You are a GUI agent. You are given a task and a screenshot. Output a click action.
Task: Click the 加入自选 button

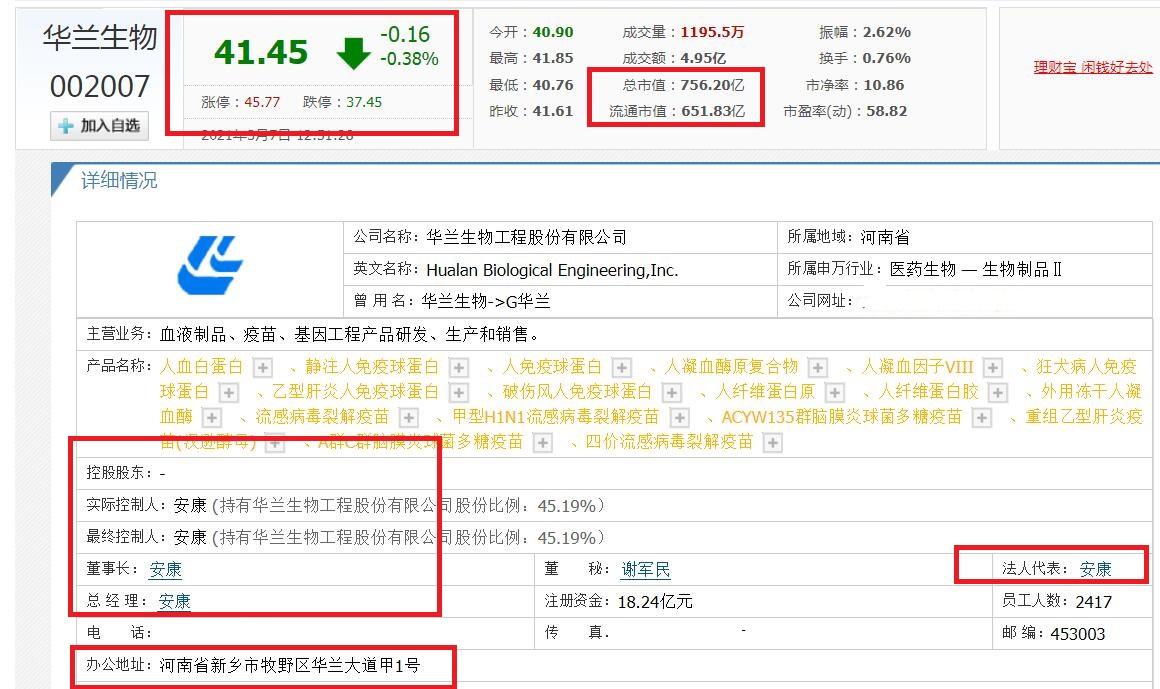pyautogui.click(x=100, y=126)
